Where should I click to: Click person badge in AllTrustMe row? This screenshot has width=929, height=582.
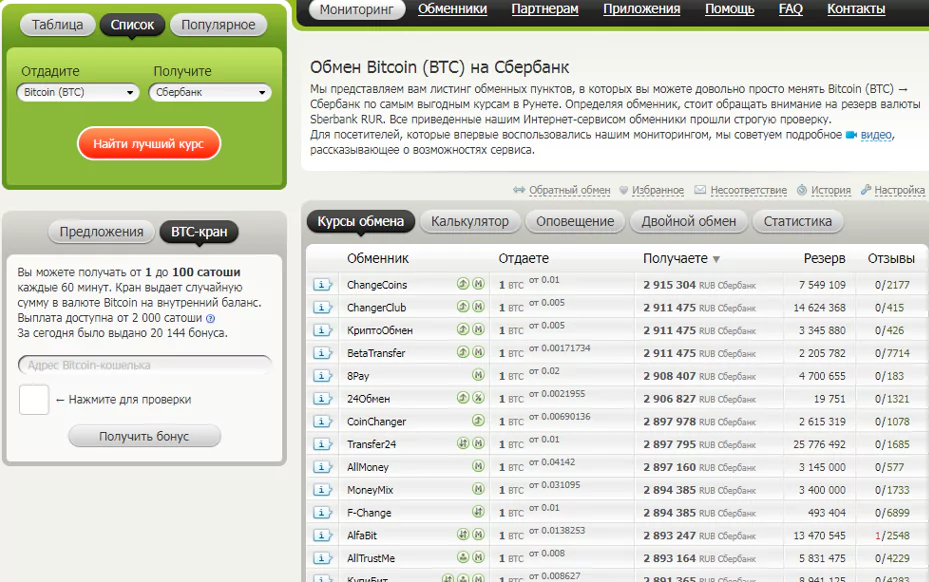pos(463,557)
